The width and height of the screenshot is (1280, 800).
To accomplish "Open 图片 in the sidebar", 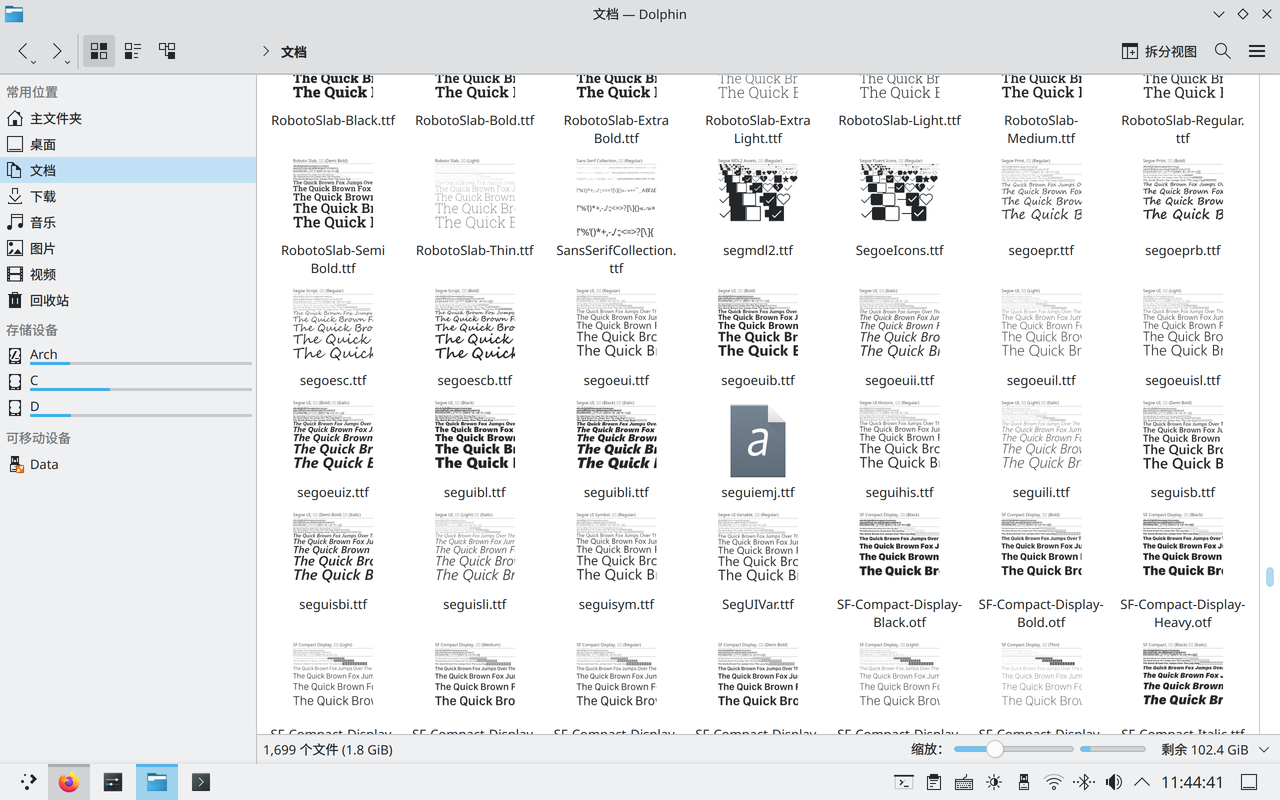I will click(x=128, y=248).
